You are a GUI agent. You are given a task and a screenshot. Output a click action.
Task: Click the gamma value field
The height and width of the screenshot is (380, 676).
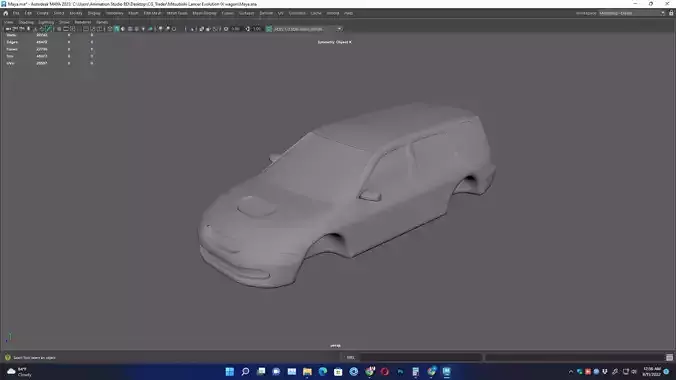coord(257,29)
